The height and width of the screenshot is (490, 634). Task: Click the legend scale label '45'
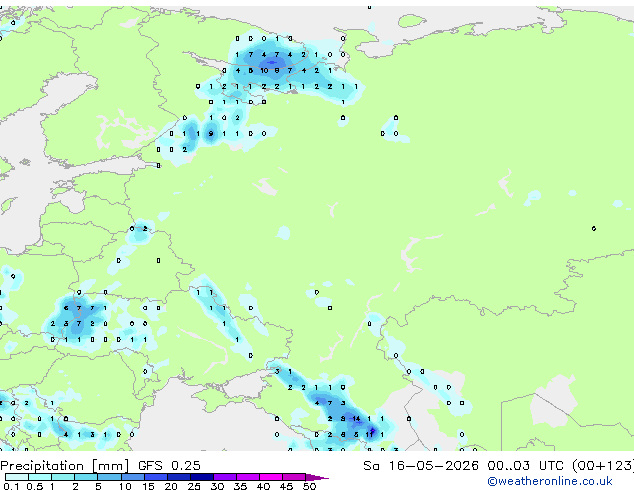click(286, 486)
